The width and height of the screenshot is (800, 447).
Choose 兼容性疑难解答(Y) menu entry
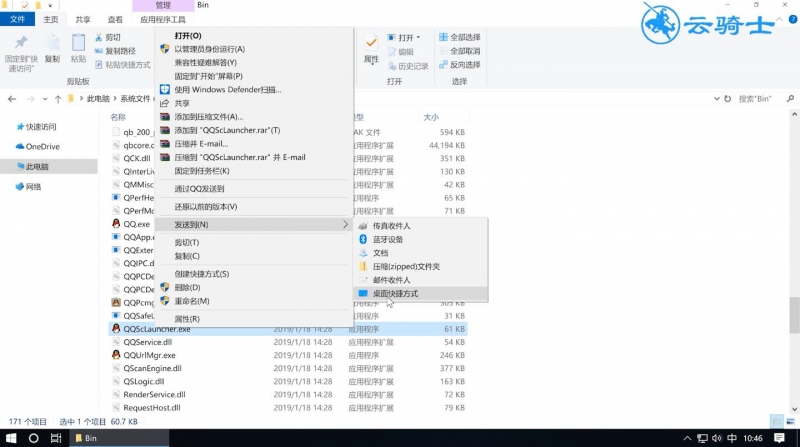(254, 62)
